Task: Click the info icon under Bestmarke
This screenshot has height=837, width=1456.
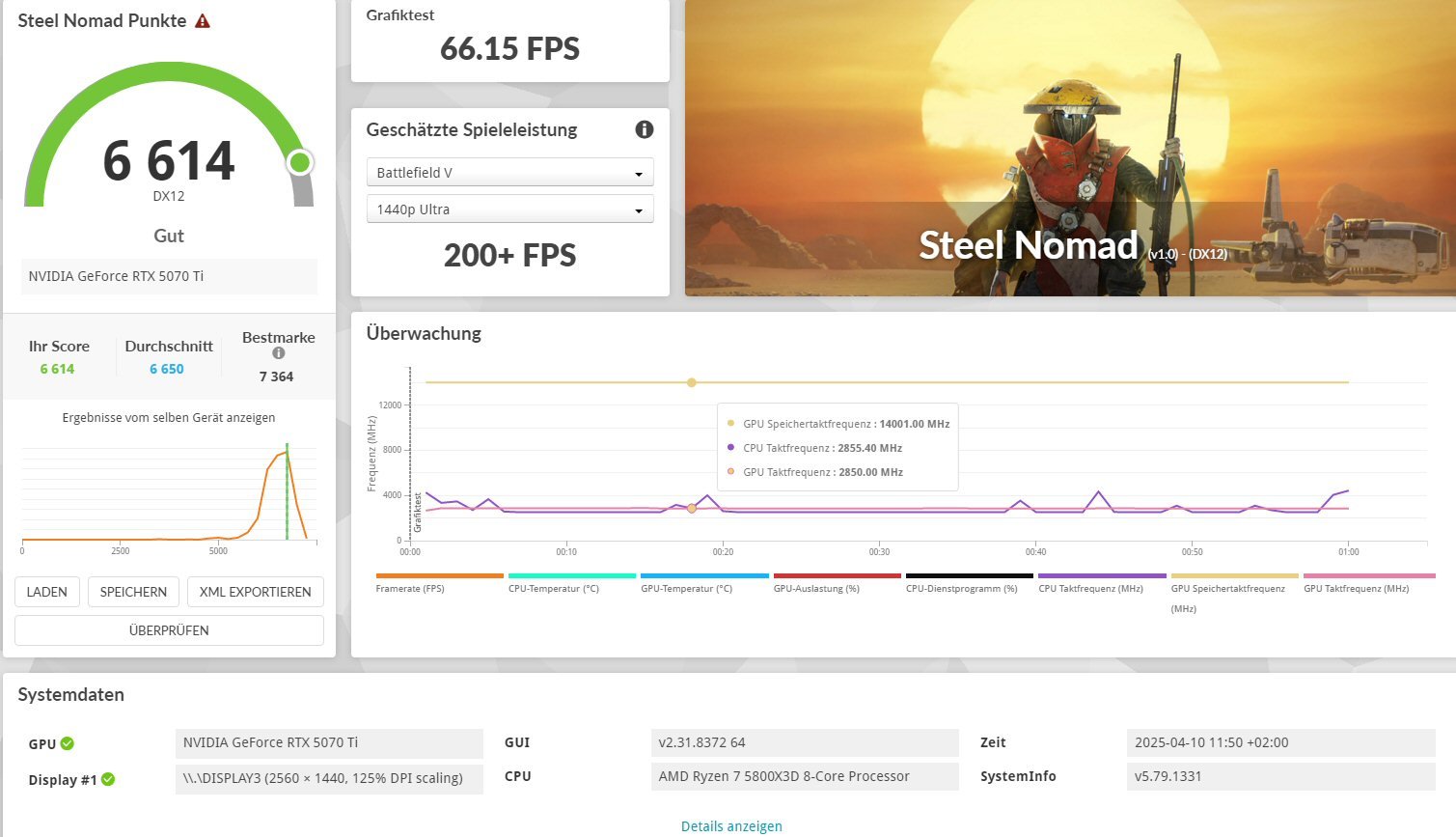Action: (279, 352)
